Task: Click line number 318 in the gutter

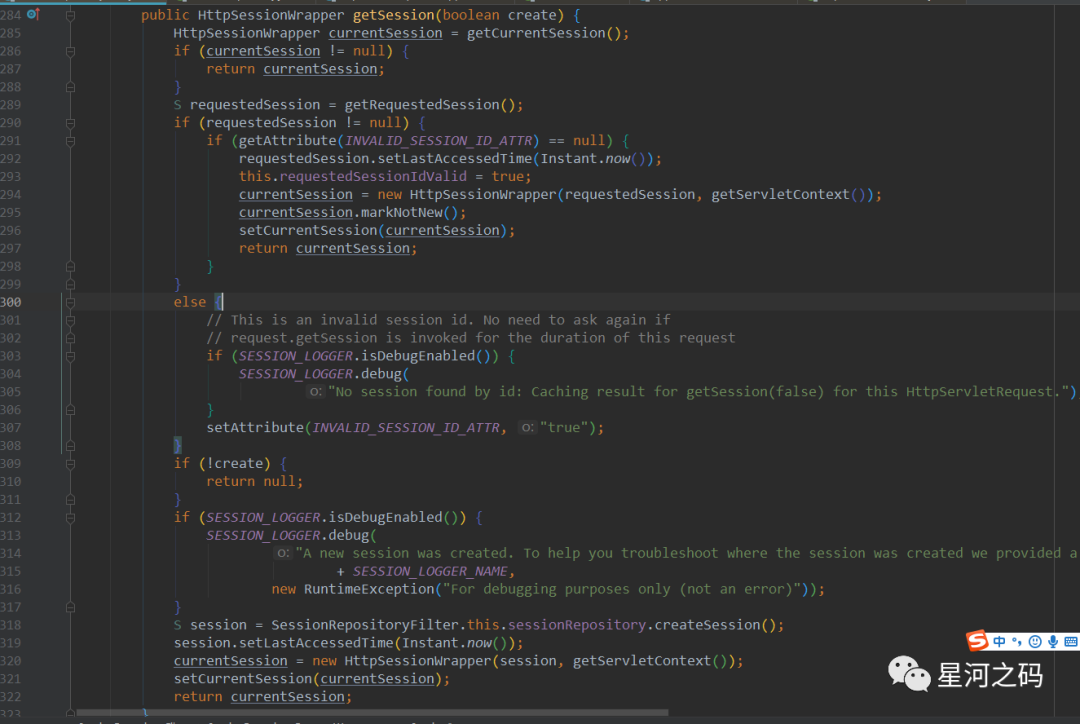Action: coord(10,625)
